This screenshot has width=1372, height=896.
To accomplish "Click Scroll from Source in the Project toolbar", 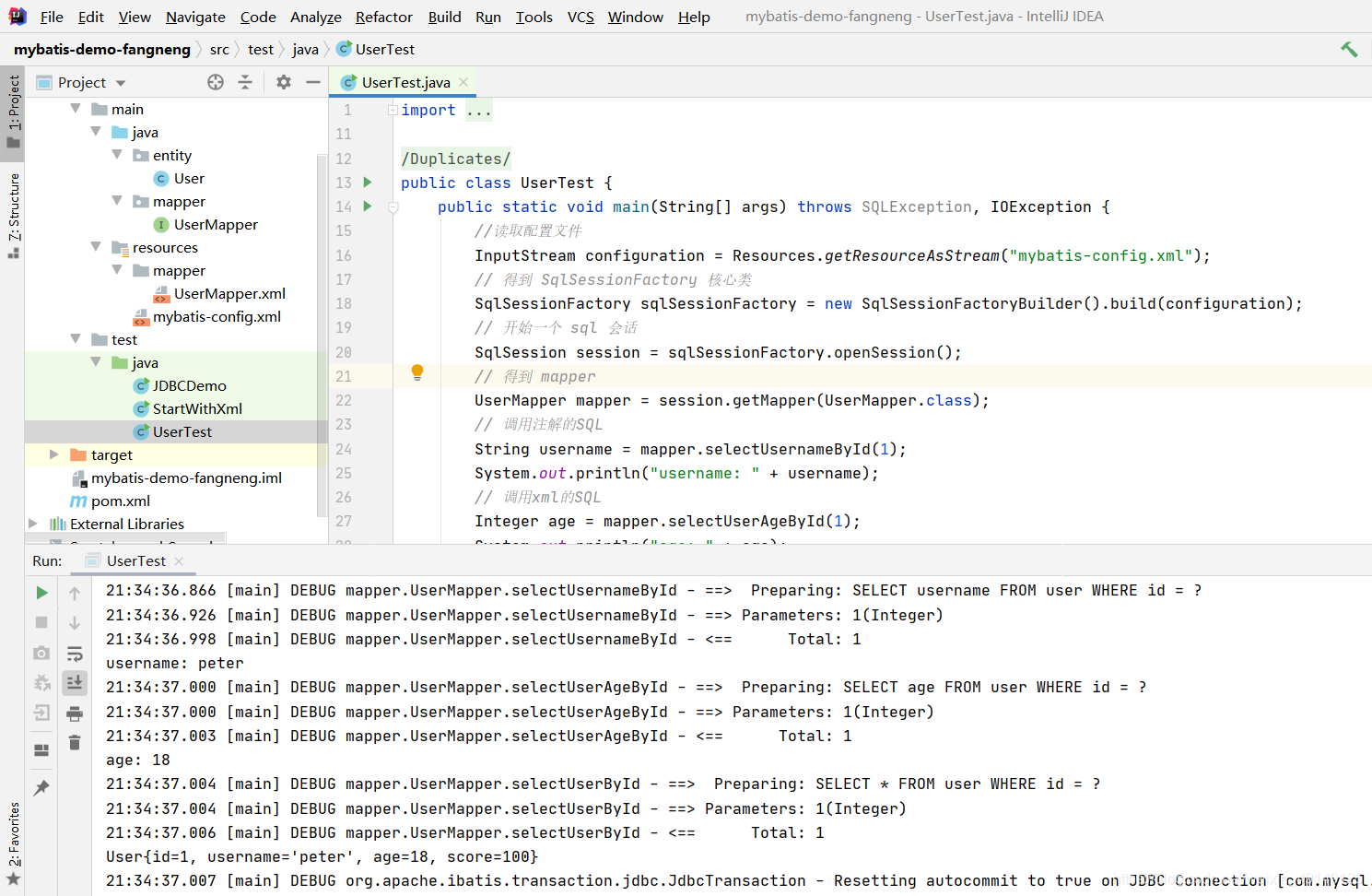I will click(215, 82).
